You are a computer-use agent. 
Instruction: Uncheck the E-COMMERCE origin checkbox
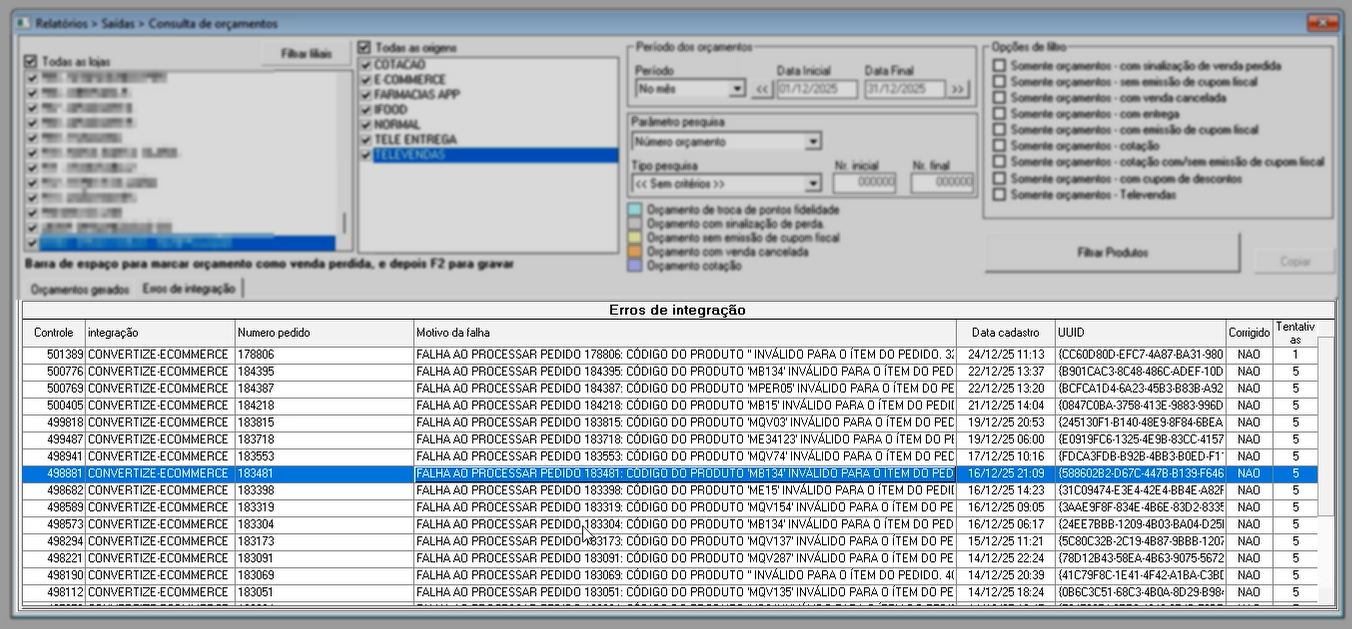coord(367,79)
